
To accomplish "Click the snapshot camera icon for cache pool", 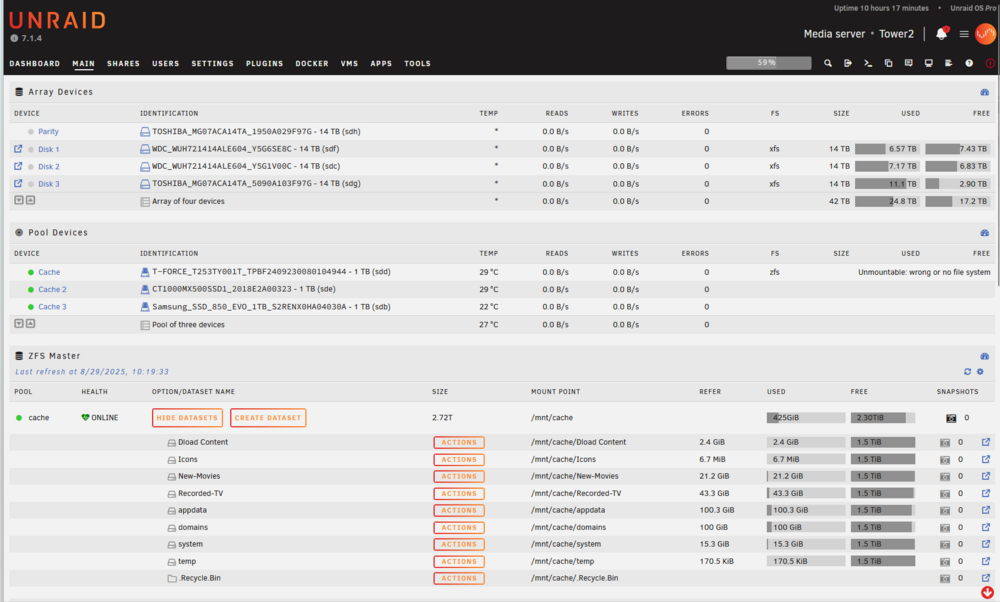I will click(951, 418).
